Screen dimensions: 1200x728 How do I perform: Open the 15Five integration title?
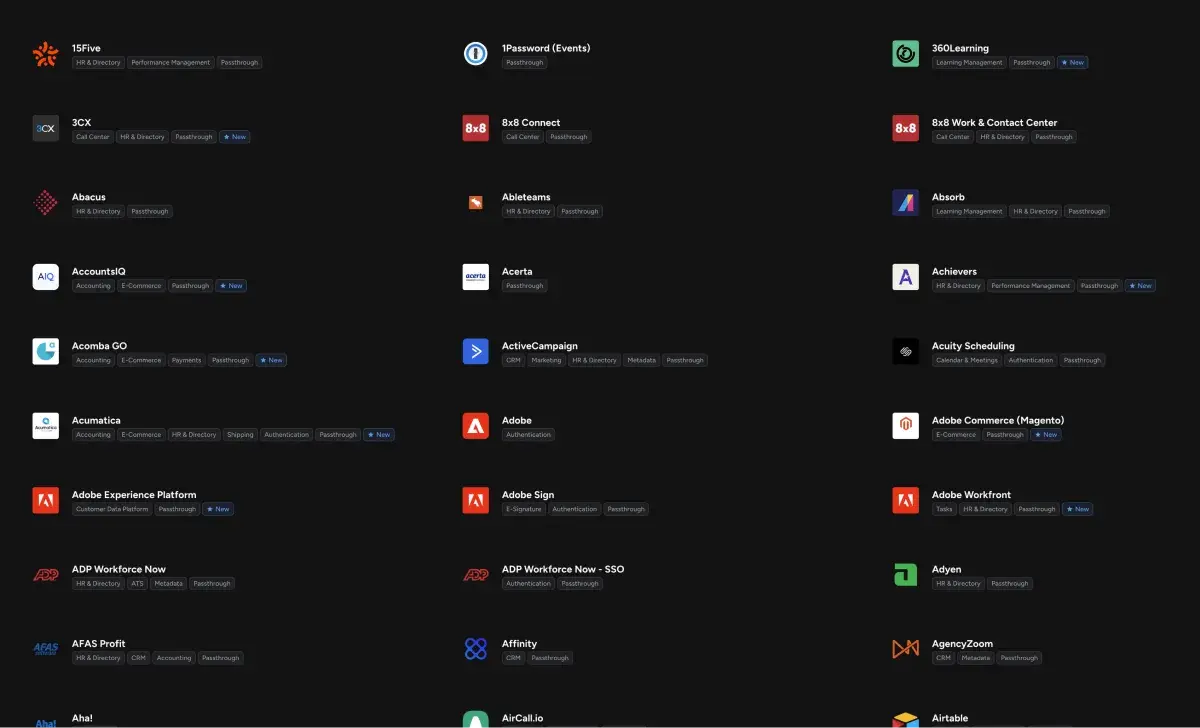coord(86,48)
